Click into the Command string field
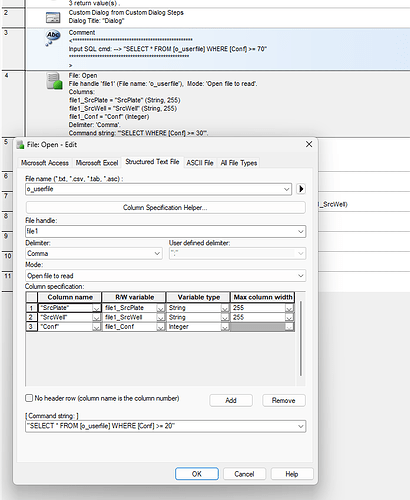This screenshot has width=410, height=500. (x=160, y=426)
